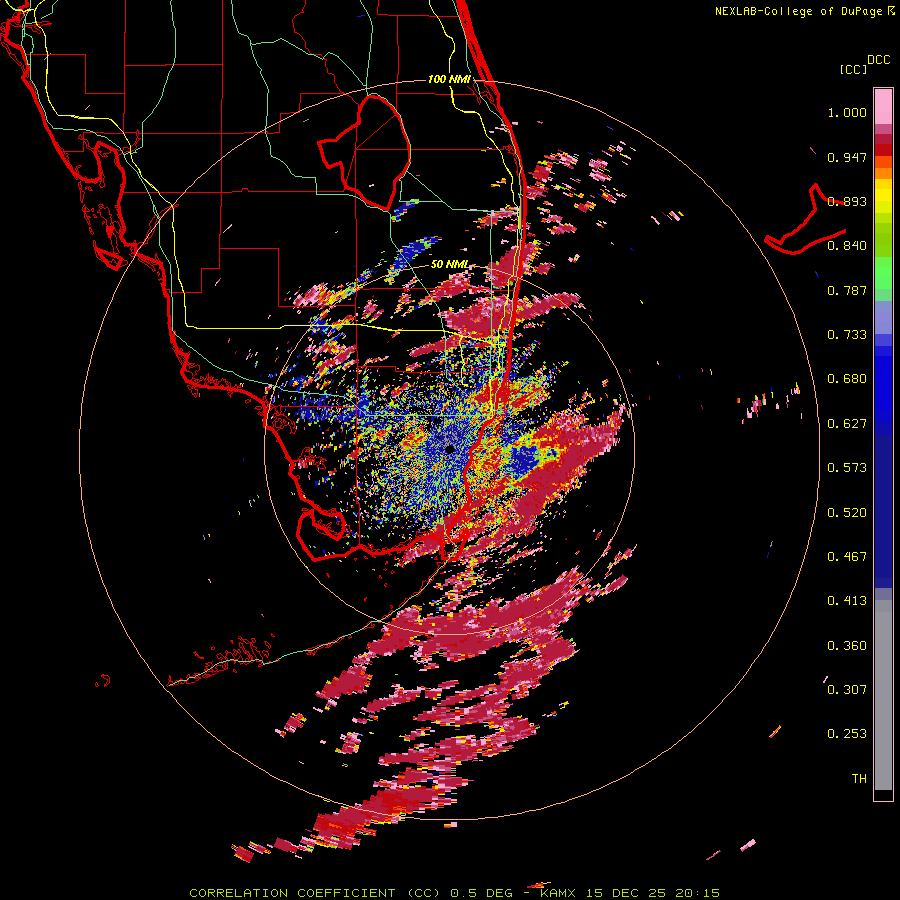Click the 20:15 timestamp
This screenshot has height=900, width=900.
(697, 893)
